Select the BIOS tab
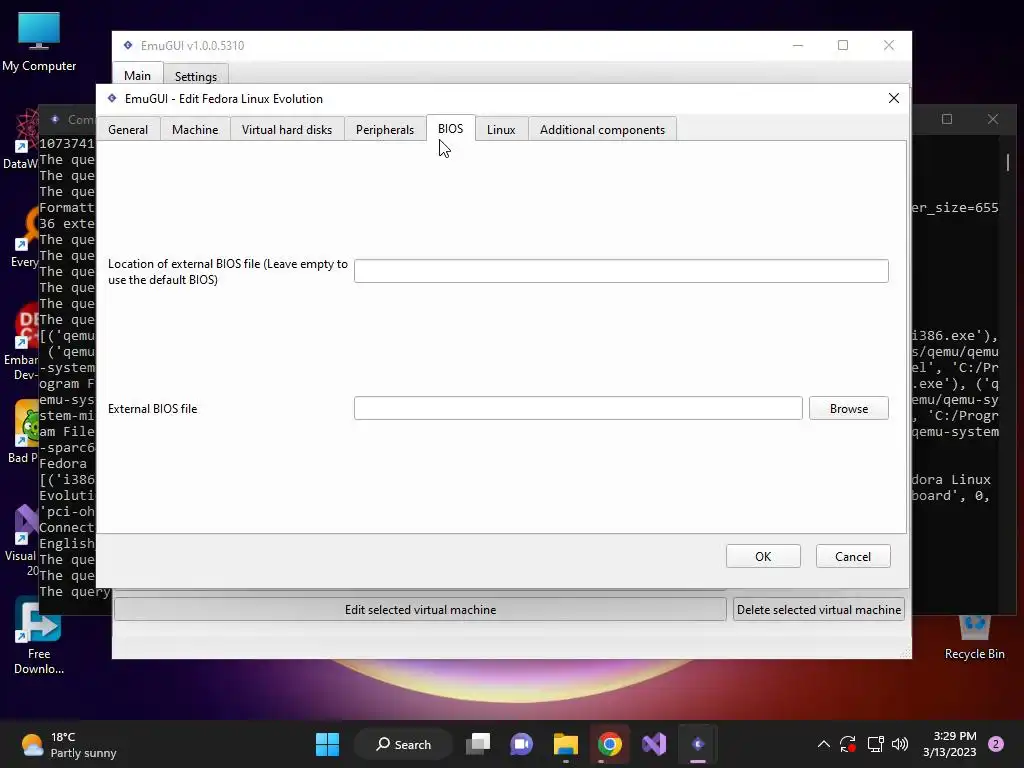Screen dimensions: 1024x768 [x=451, y=129]
